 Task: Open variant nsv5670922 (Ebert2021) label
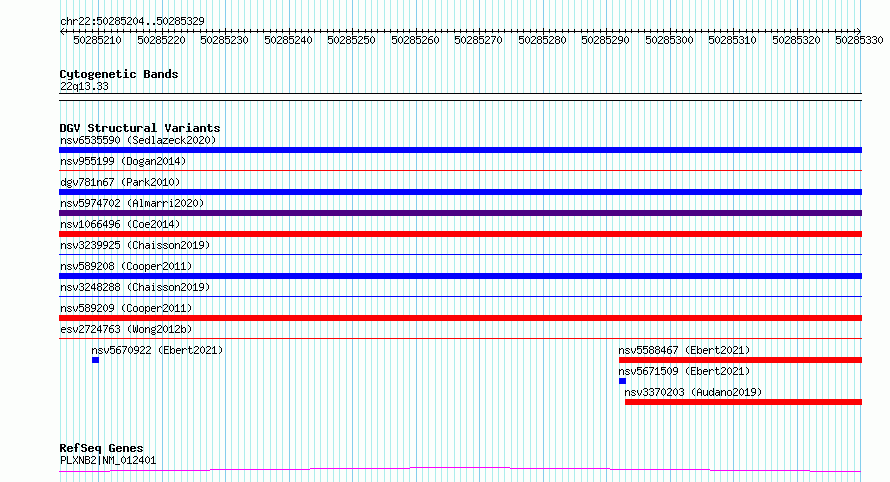click(157, 350)
